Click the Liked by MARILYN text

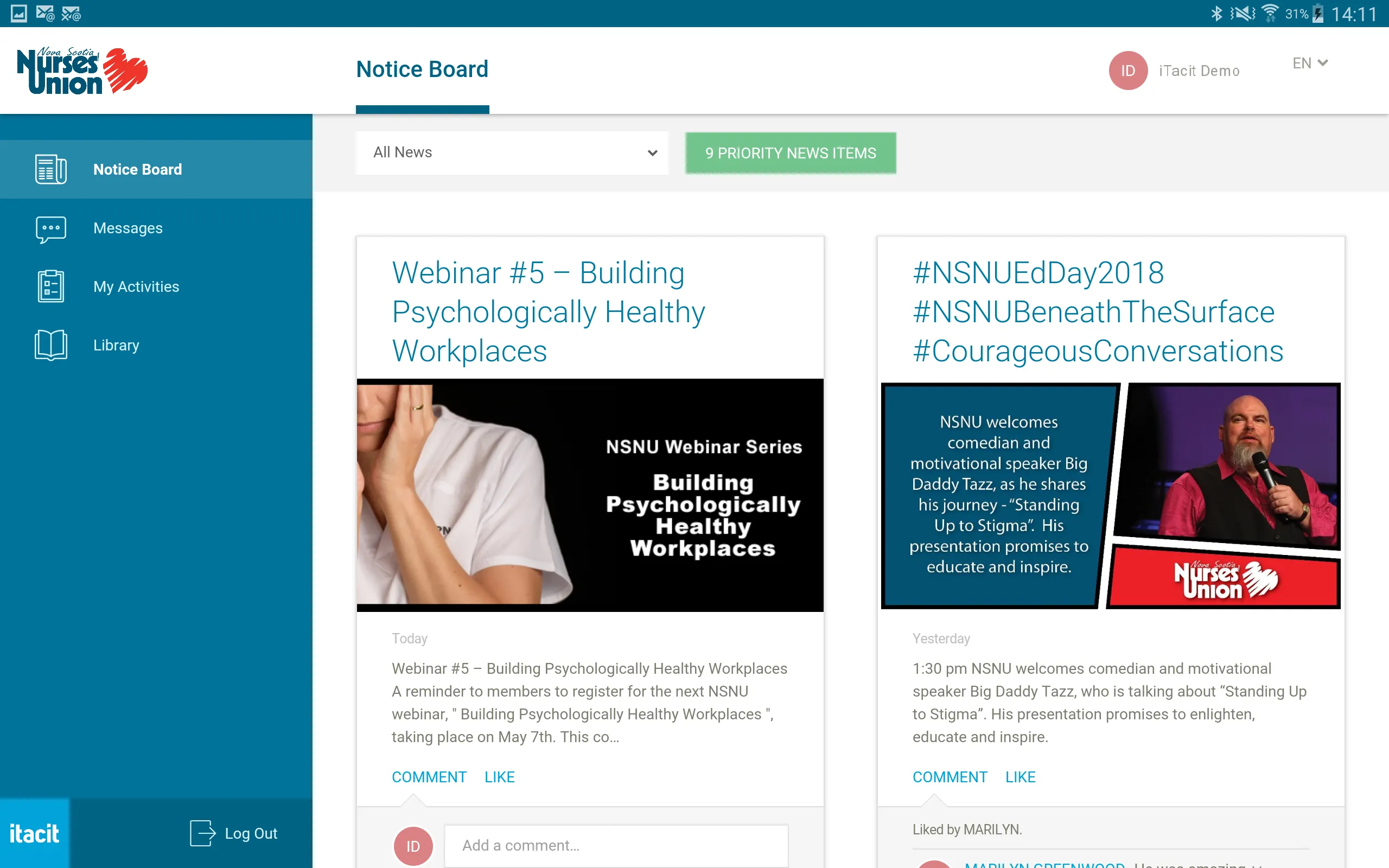click(x=967, y=829)
